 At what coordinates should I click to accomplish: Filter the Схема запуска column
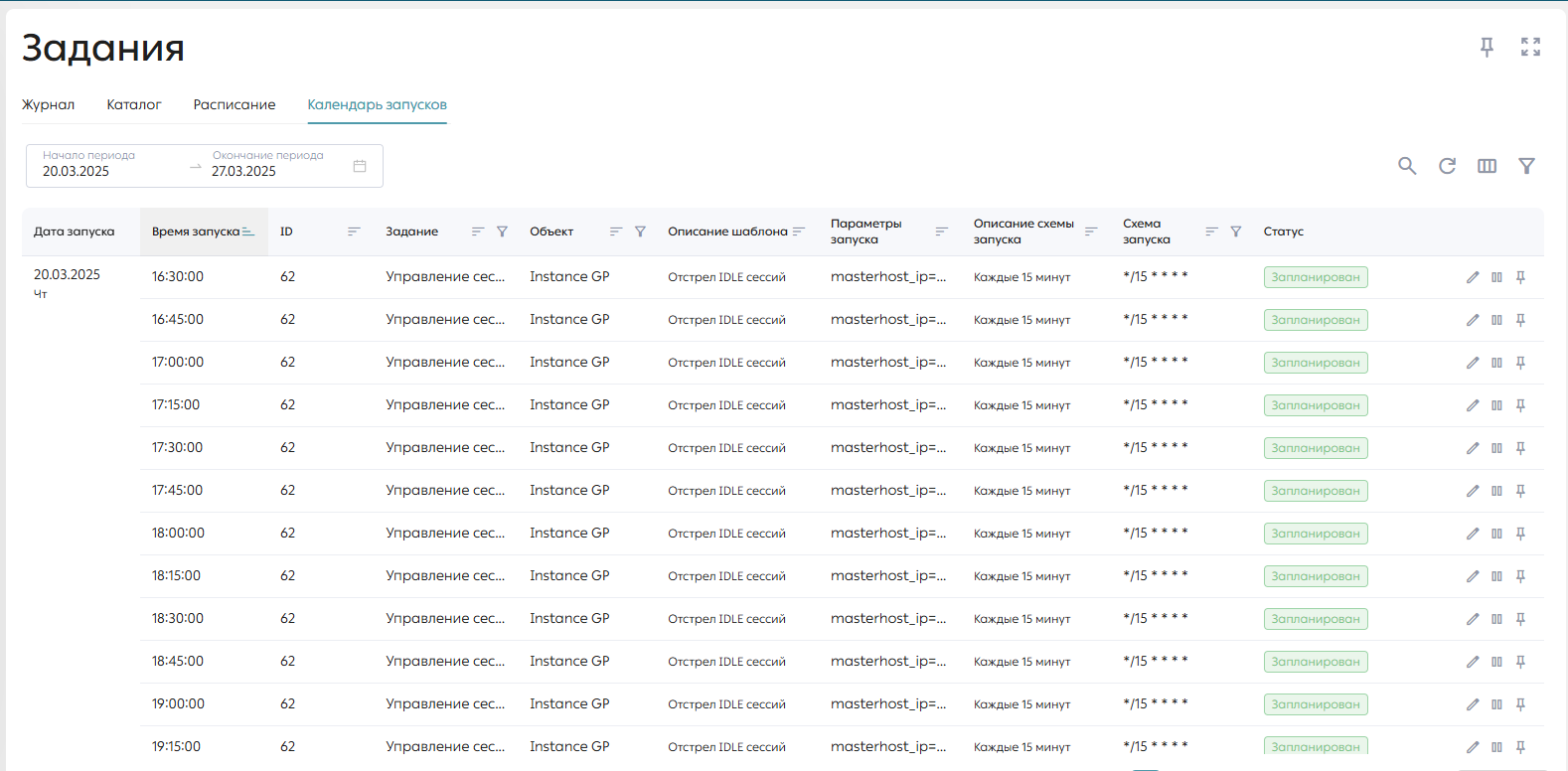point(1236,231)
